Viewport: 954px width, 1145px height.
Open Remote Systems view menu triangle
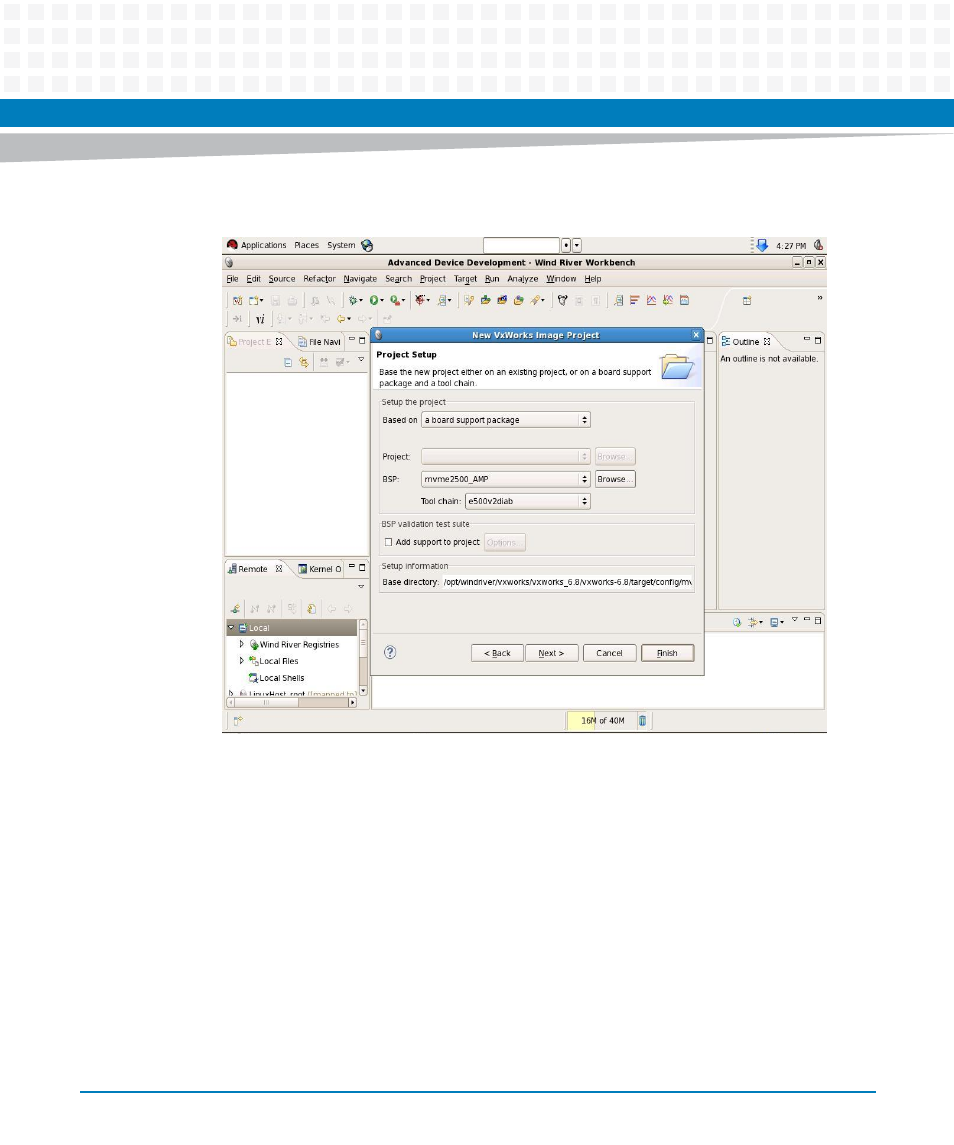click(361, 586)
